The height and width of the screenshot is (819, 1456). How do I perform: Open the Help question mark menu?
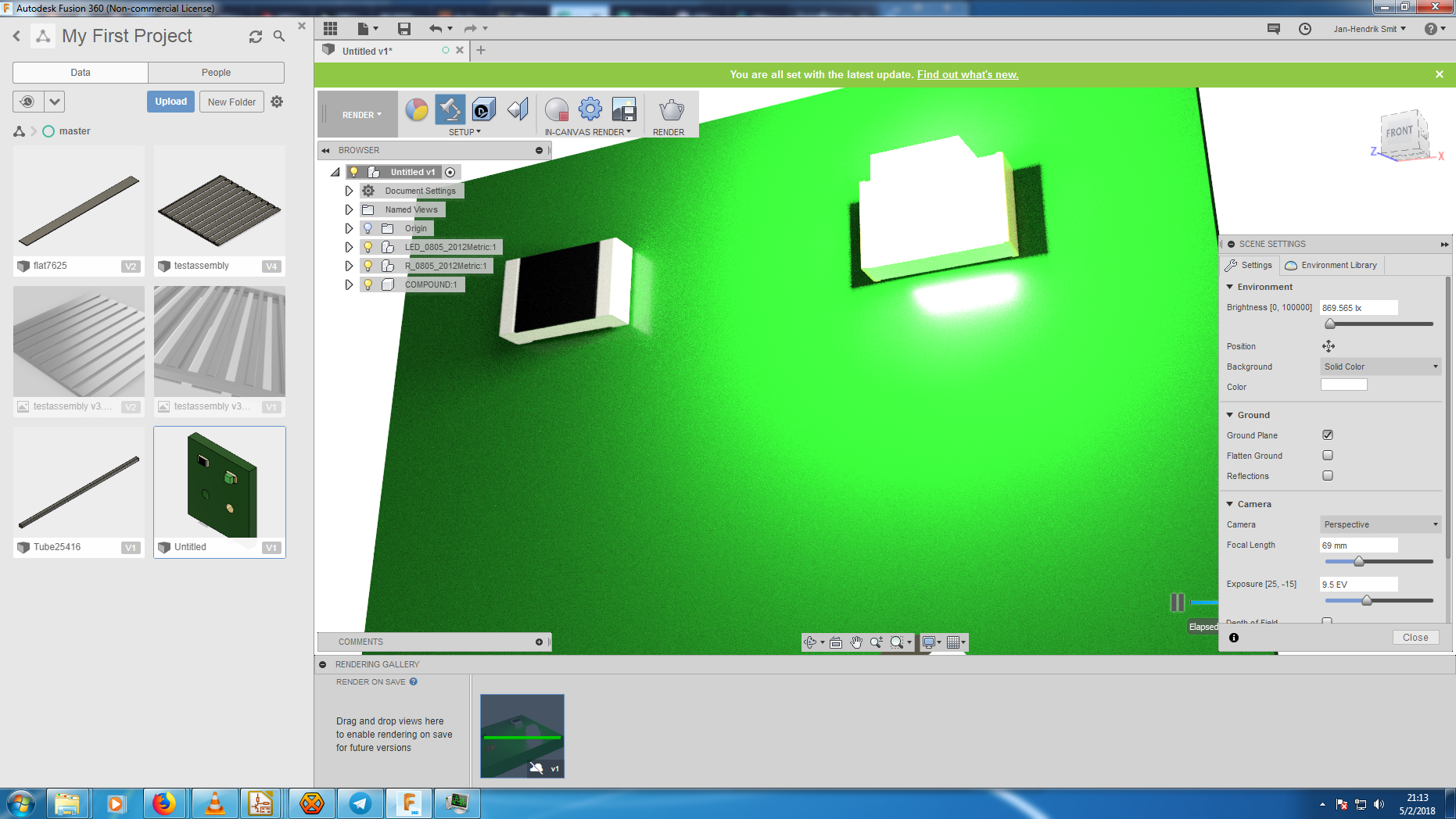point(1434,29)
